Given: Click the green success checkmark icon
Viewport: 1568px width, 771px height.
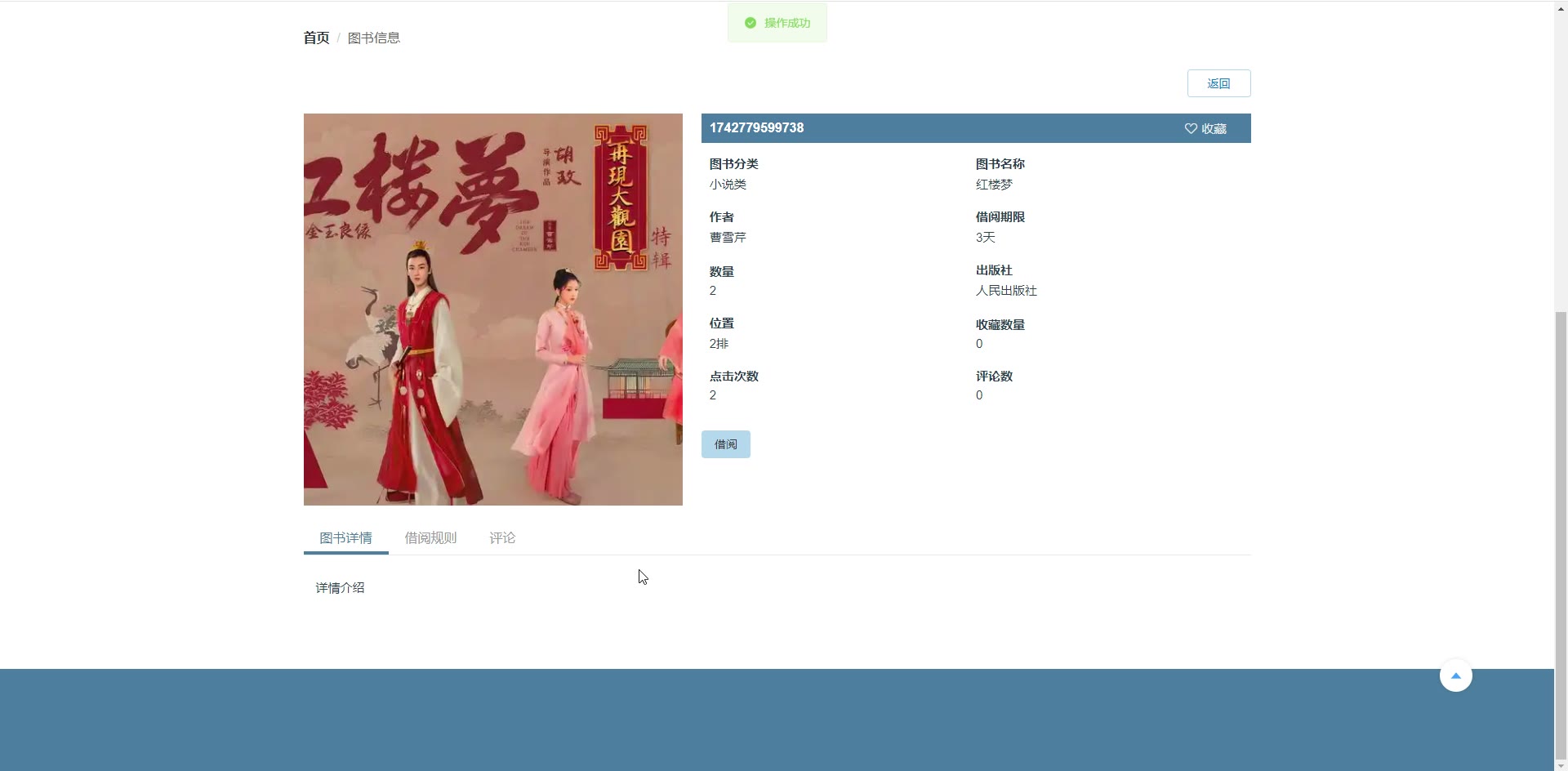Looking at the screenshot, I should click(751, 23).
